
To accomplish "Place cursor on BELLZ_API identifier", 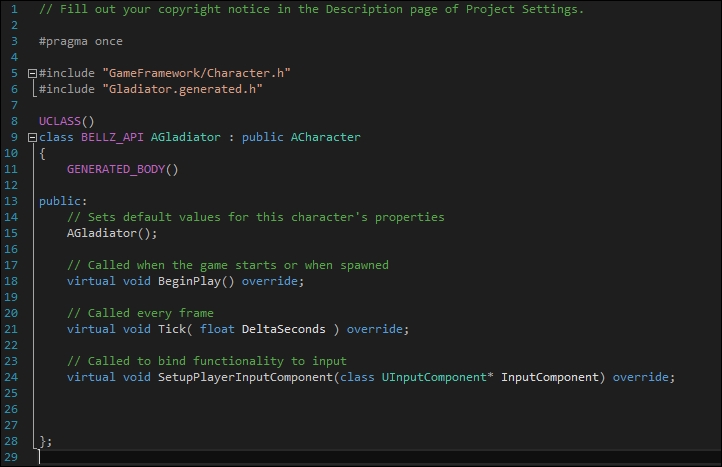I will pos(112,137).
